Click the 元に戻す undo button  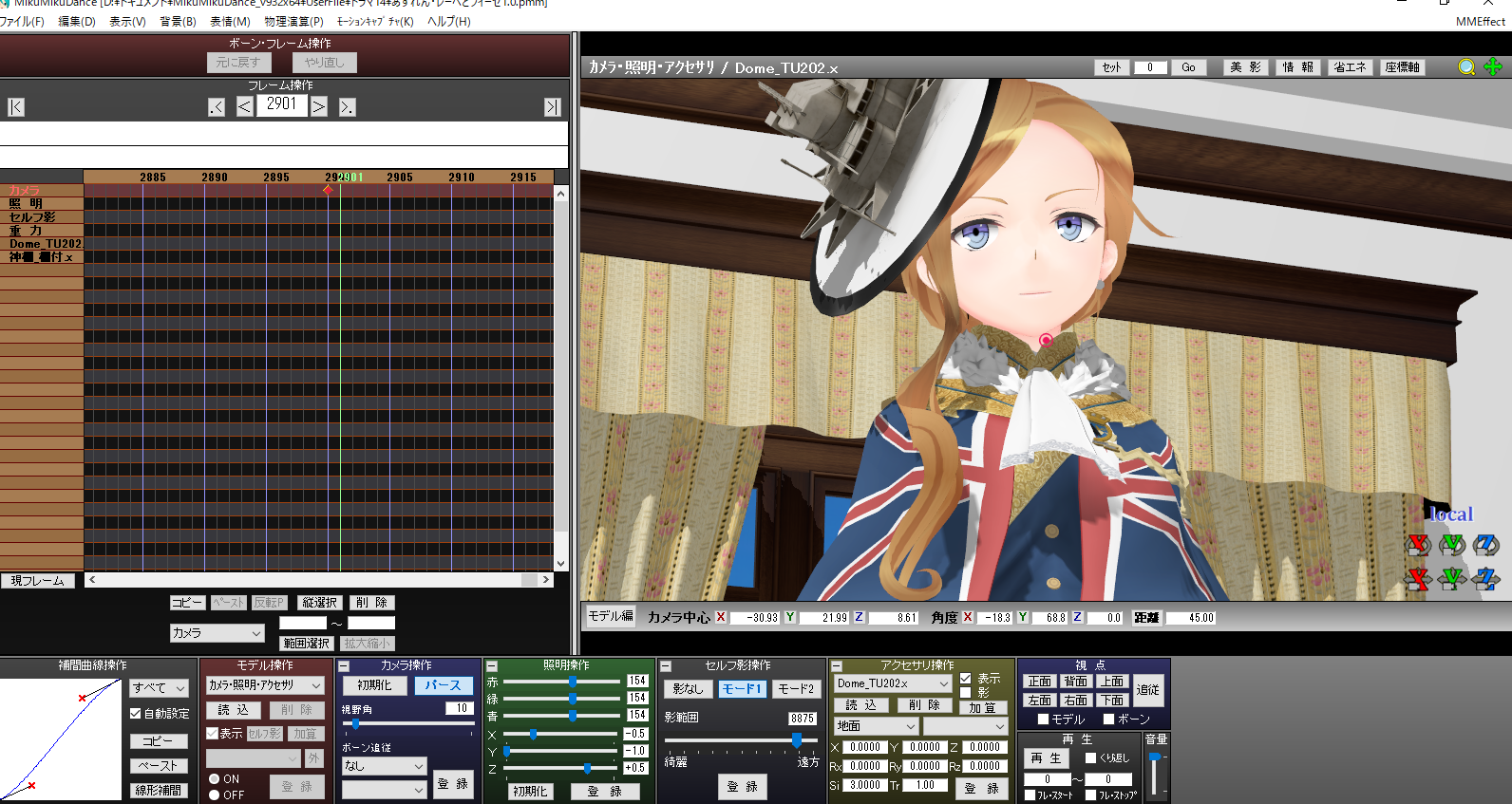tap(238, 63)
